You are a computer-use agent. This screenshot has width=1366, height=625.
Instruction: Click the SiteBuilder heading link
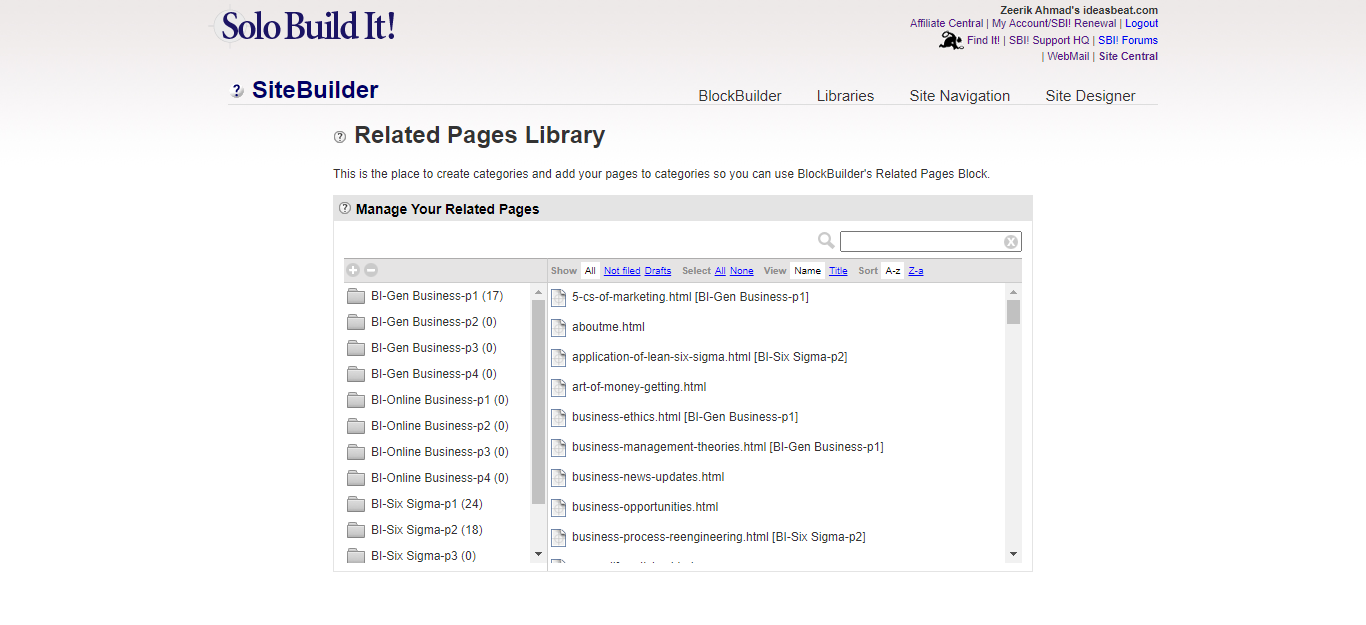pos(315,90)
